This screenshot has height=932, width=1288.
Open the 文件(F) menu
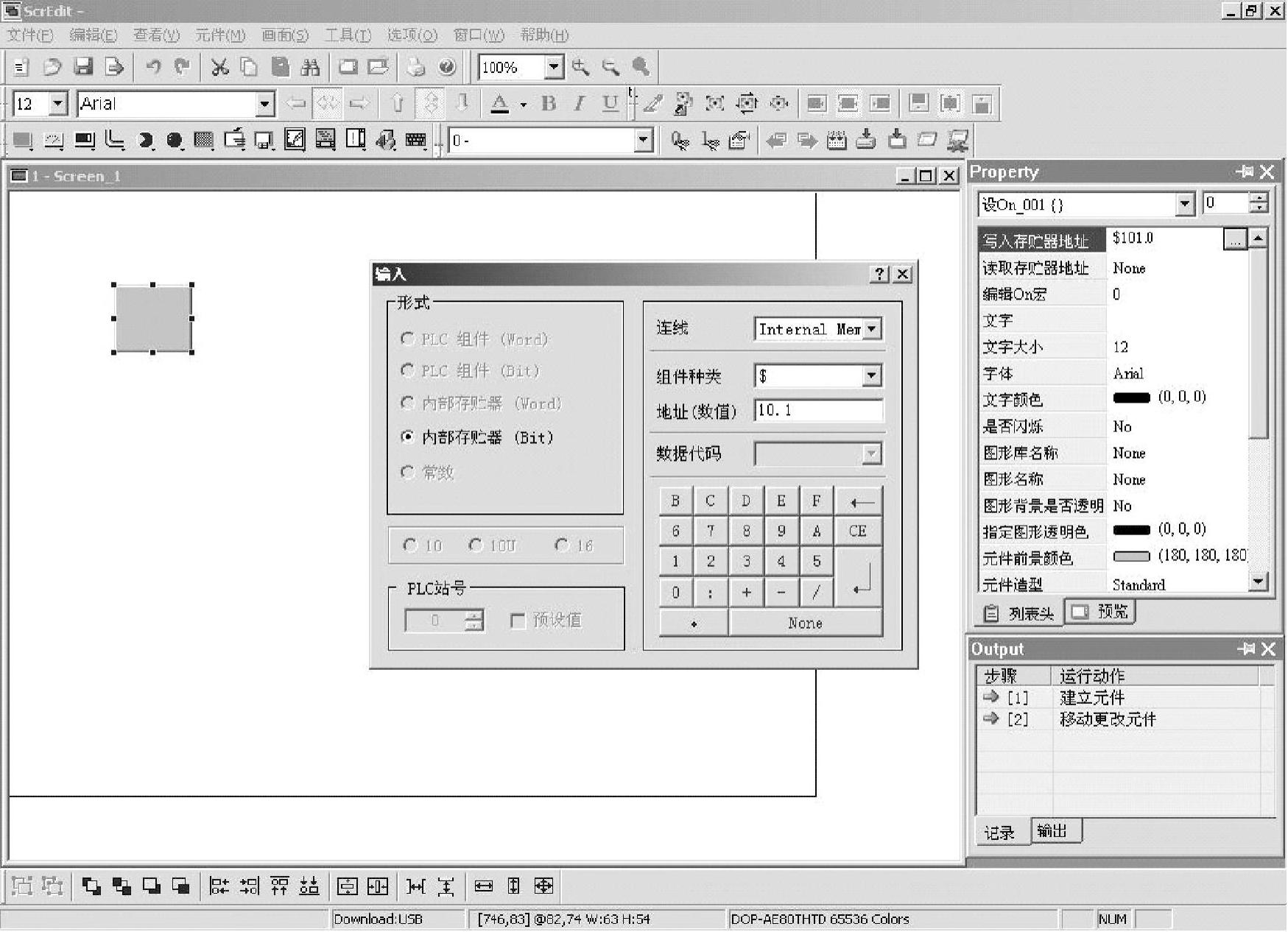pyautogui.click(x=30, y=35)
